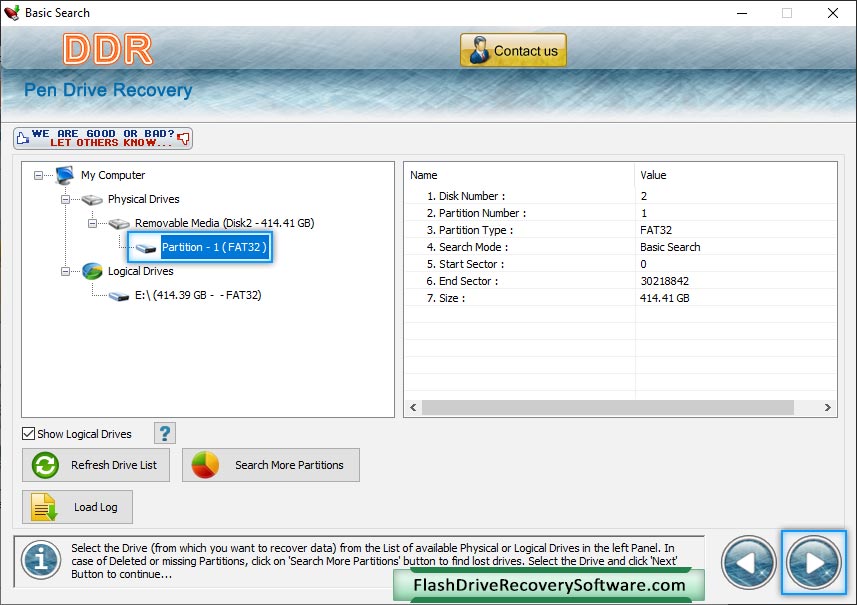Click the value 'Basic Search' in the table

(670, 247)
